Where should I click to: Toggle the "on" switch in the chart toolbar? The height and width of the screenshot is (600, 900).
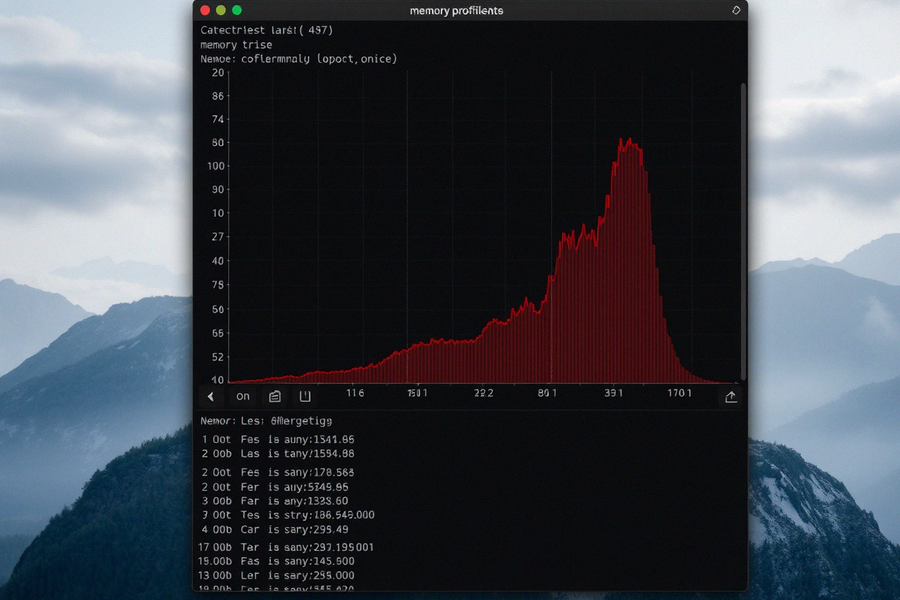pyautogui.click(x=243, y=396)
